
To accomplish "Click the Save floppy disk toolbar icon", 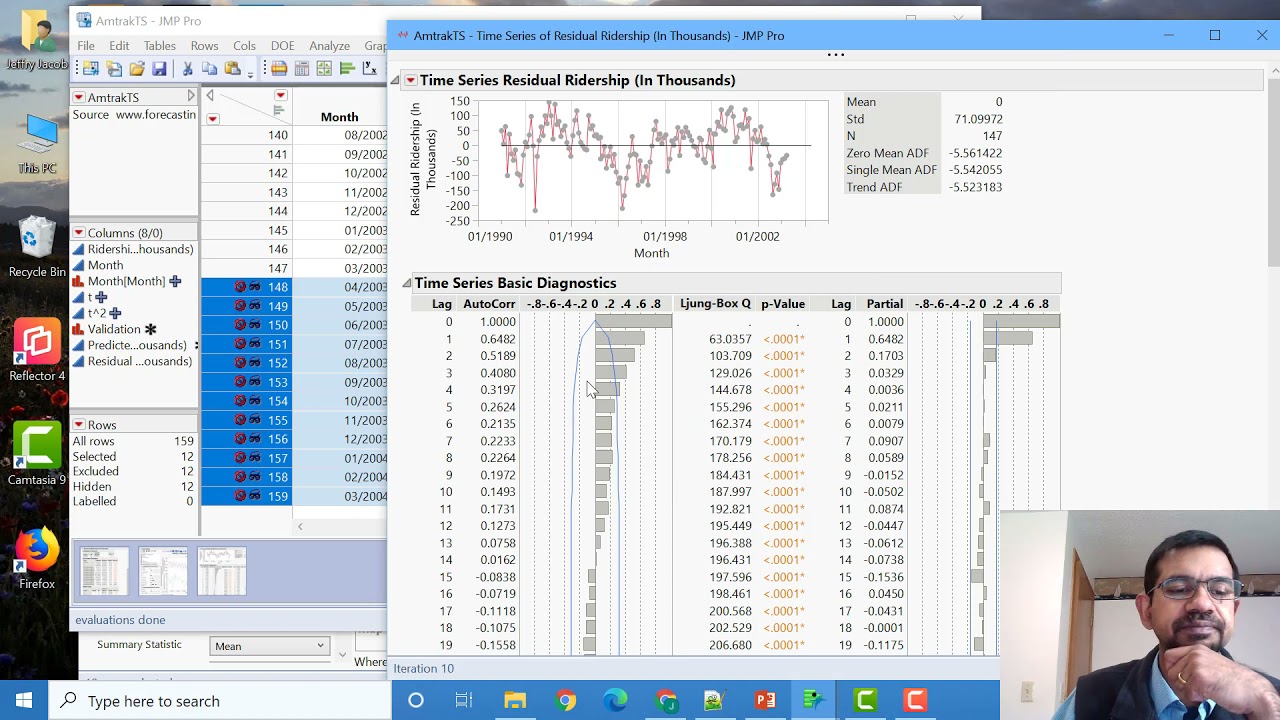I will [x=159, y=69].
